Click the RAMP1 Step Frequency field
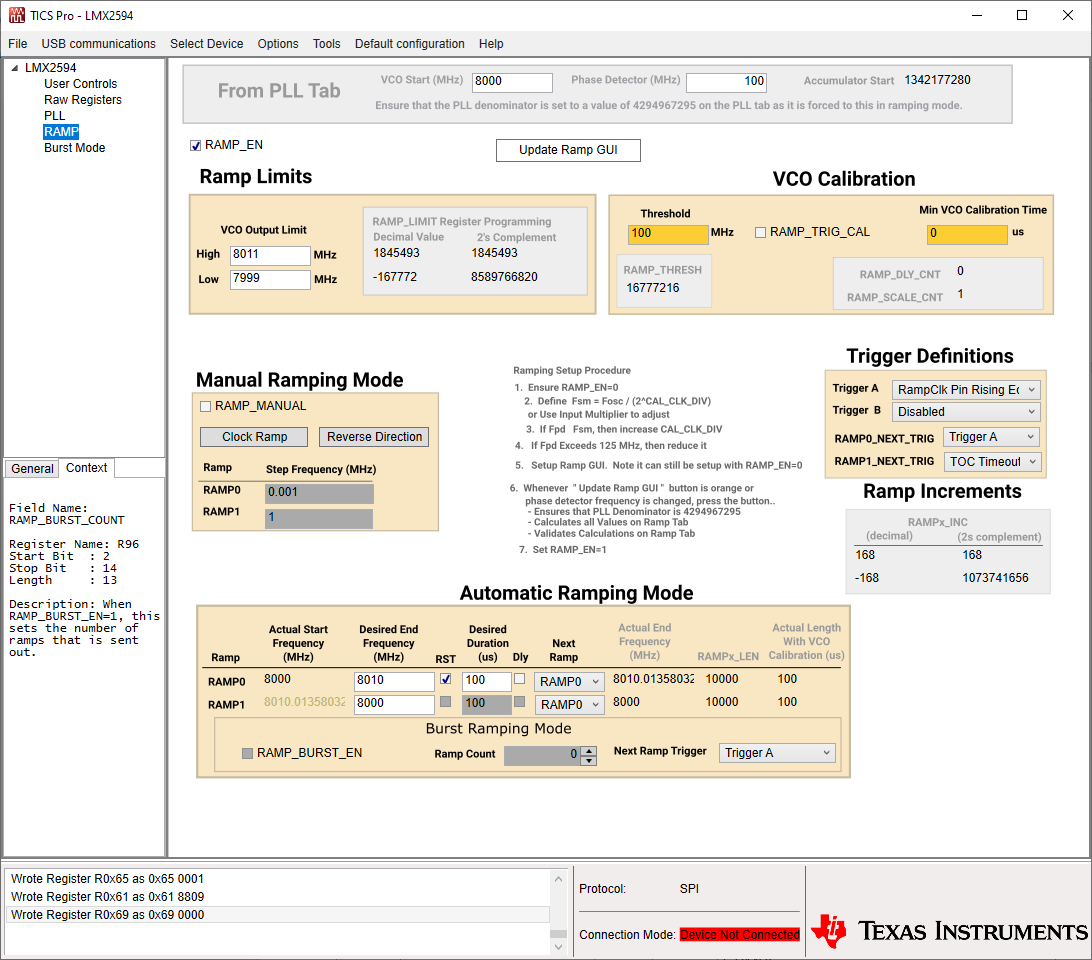Viewport: 1092px width, 960px height. click(319, 518)
